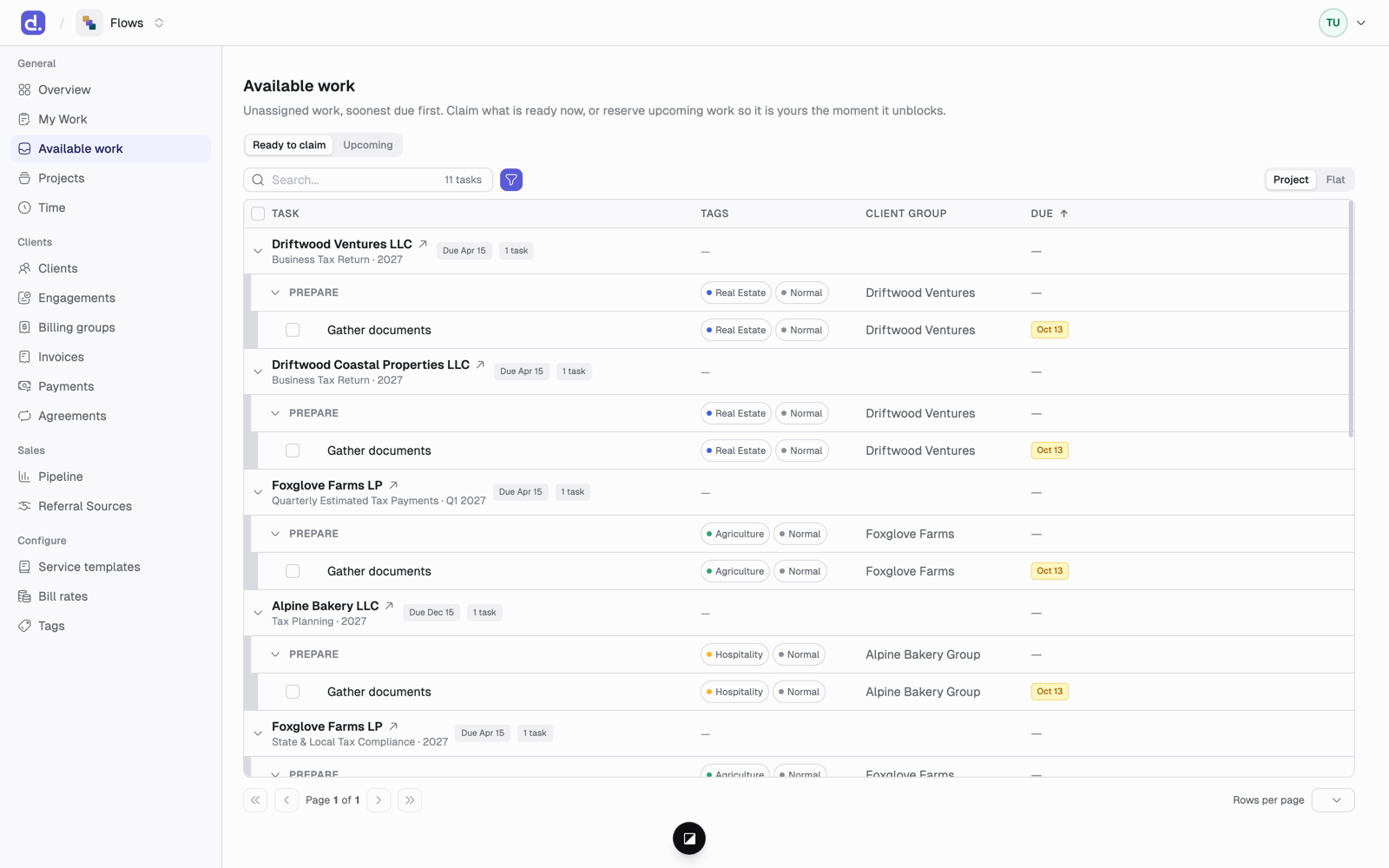
Task: Click Hospitality tag on Alpine Bakery Gather documents
Action: pos(734,692)
